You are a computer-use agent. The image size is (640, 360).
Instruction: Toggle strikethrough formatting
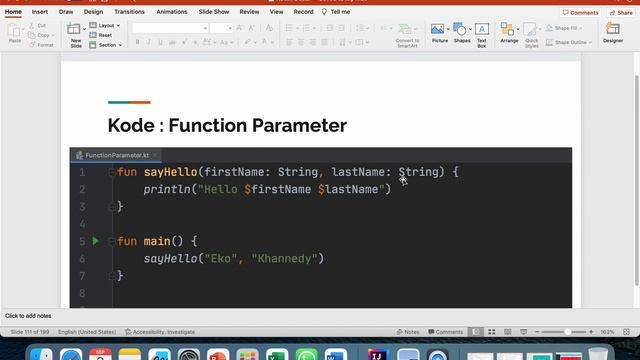pyautogui.click(x=172, y=42)
